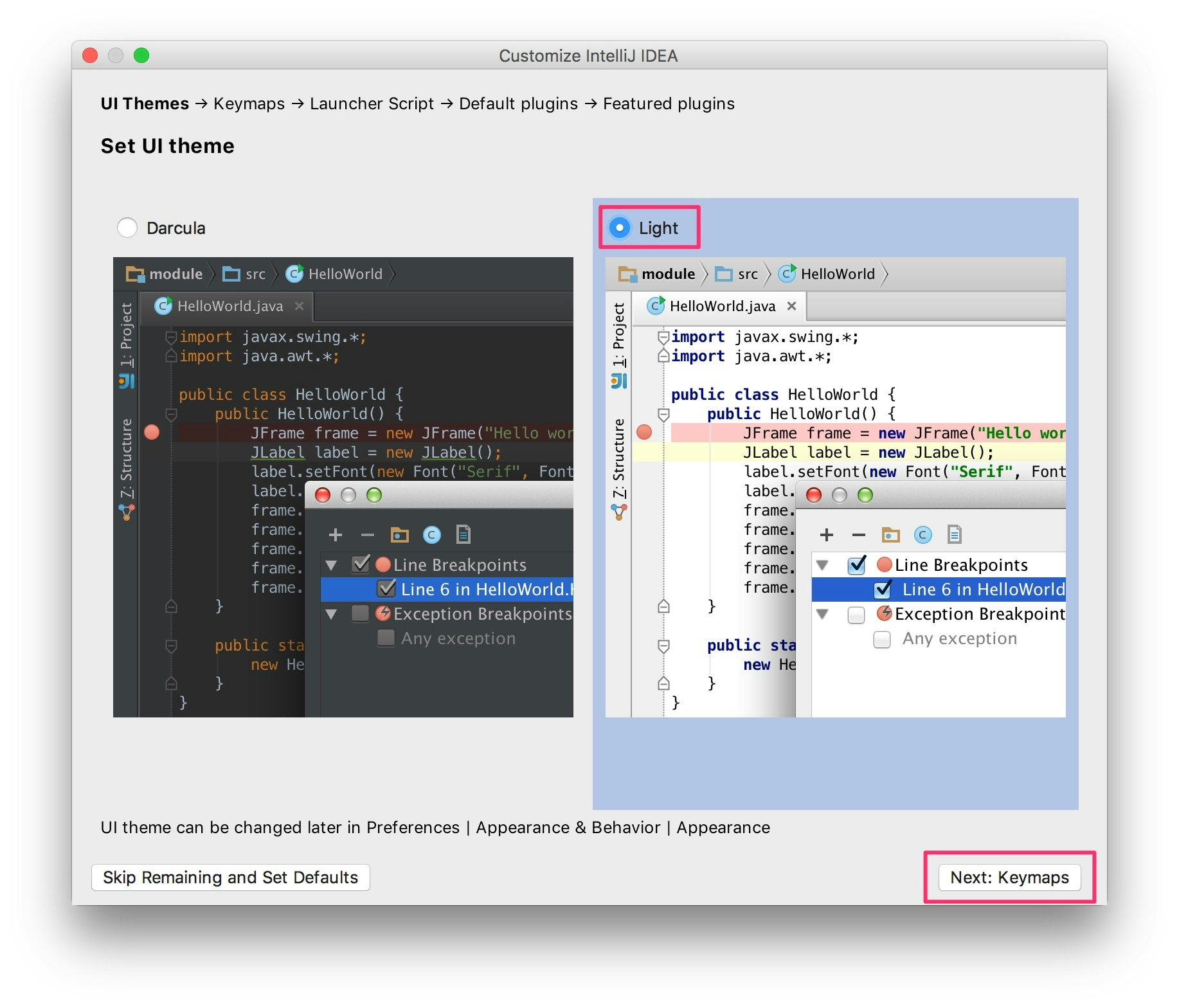Image resolution: width=1179 pixels, height=1008 pixels.
Task: Click group-by-file icon in Darcula preview
Action: click(x=464, y=535)
